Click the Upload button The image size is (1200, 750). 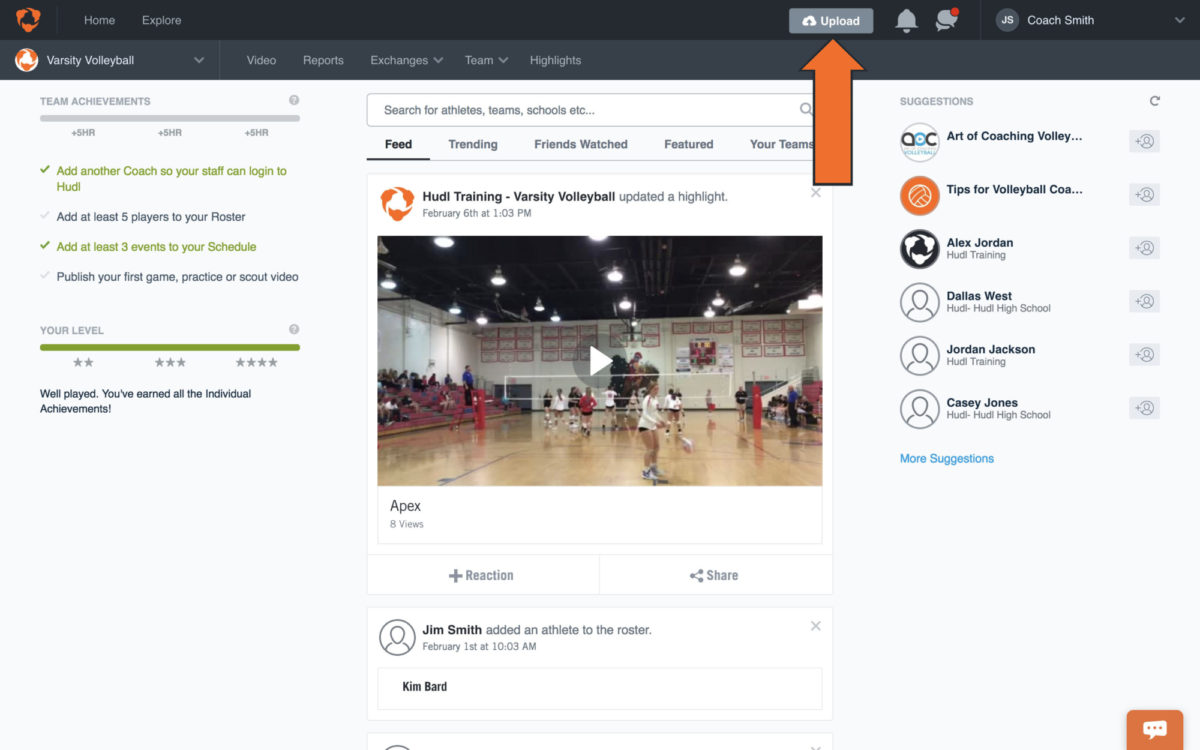(831, 20)
